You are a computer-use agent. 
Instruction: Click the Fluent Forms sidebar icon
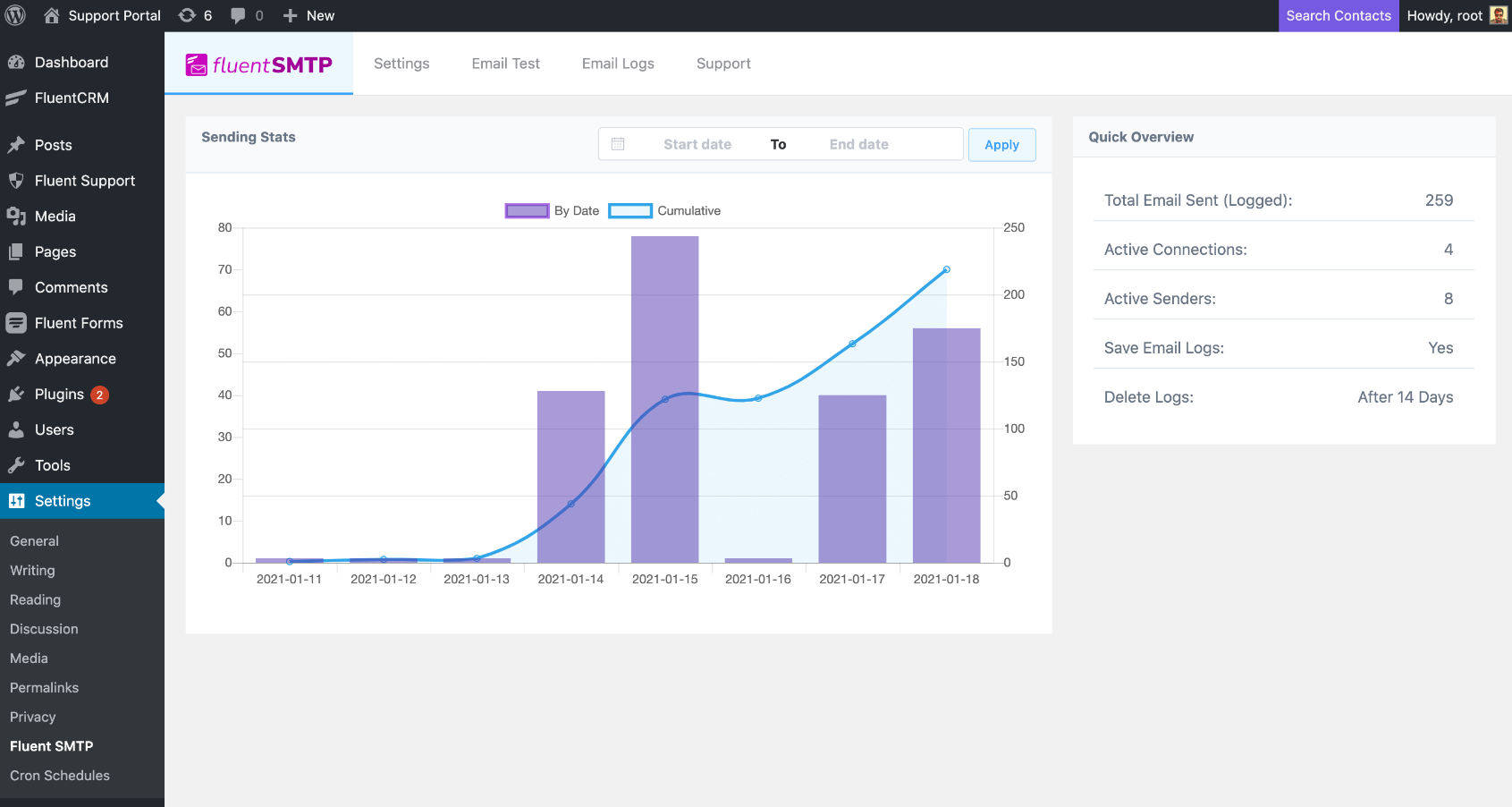[16, 323]
